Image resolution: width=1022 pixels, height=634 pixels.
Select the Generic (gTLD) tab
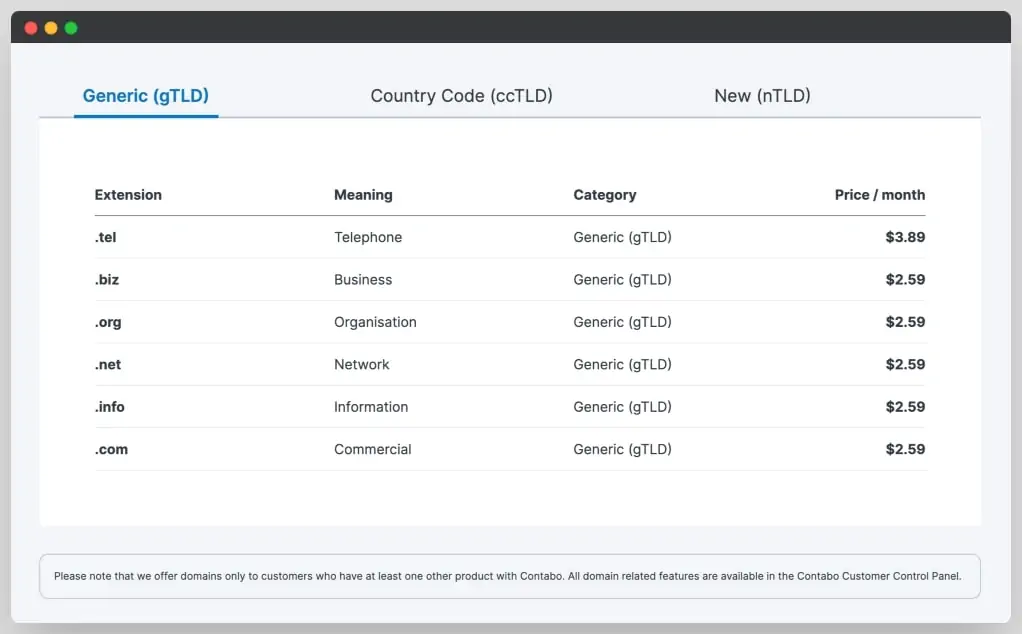point(145,96)
